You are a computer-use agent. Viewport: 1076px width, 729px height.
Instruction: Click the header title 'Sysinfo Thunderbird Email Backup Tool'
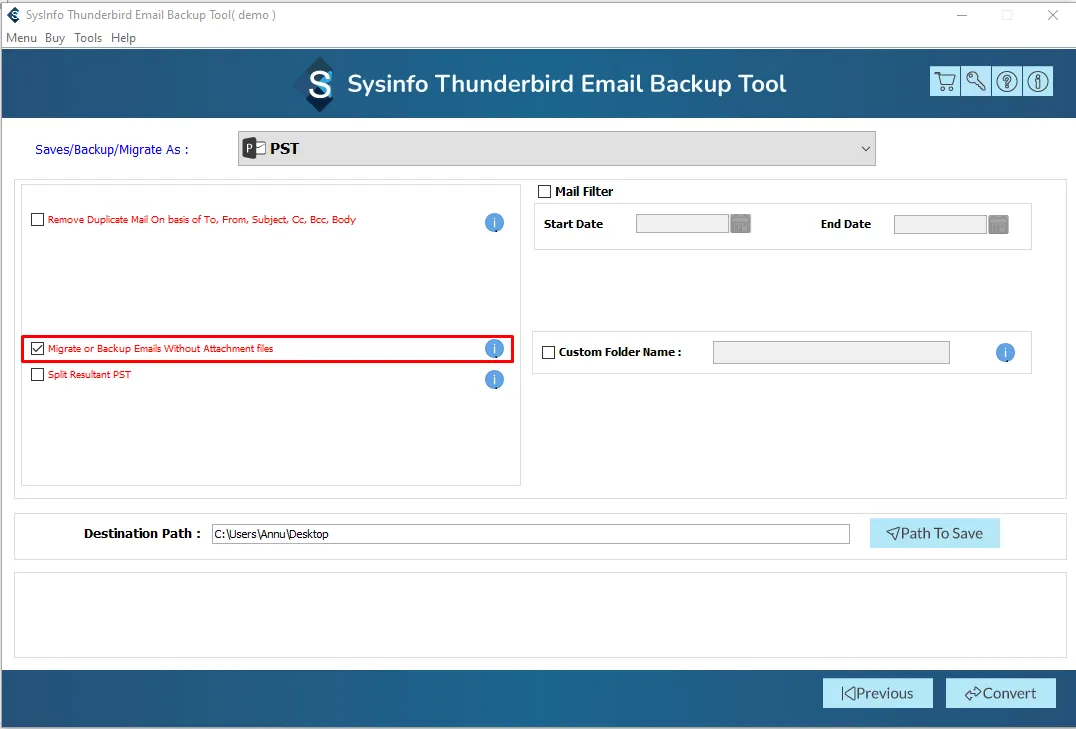click(x=567, y=84)
